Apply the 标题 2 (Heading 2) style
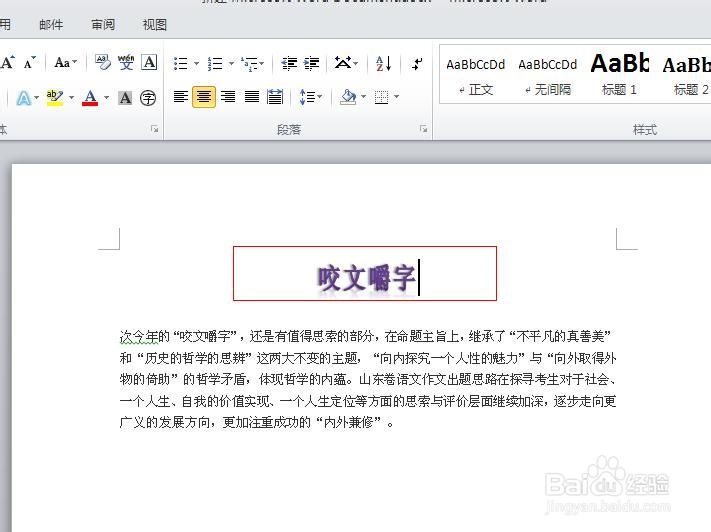Screen dimensions: 711x532 point(686,76)
